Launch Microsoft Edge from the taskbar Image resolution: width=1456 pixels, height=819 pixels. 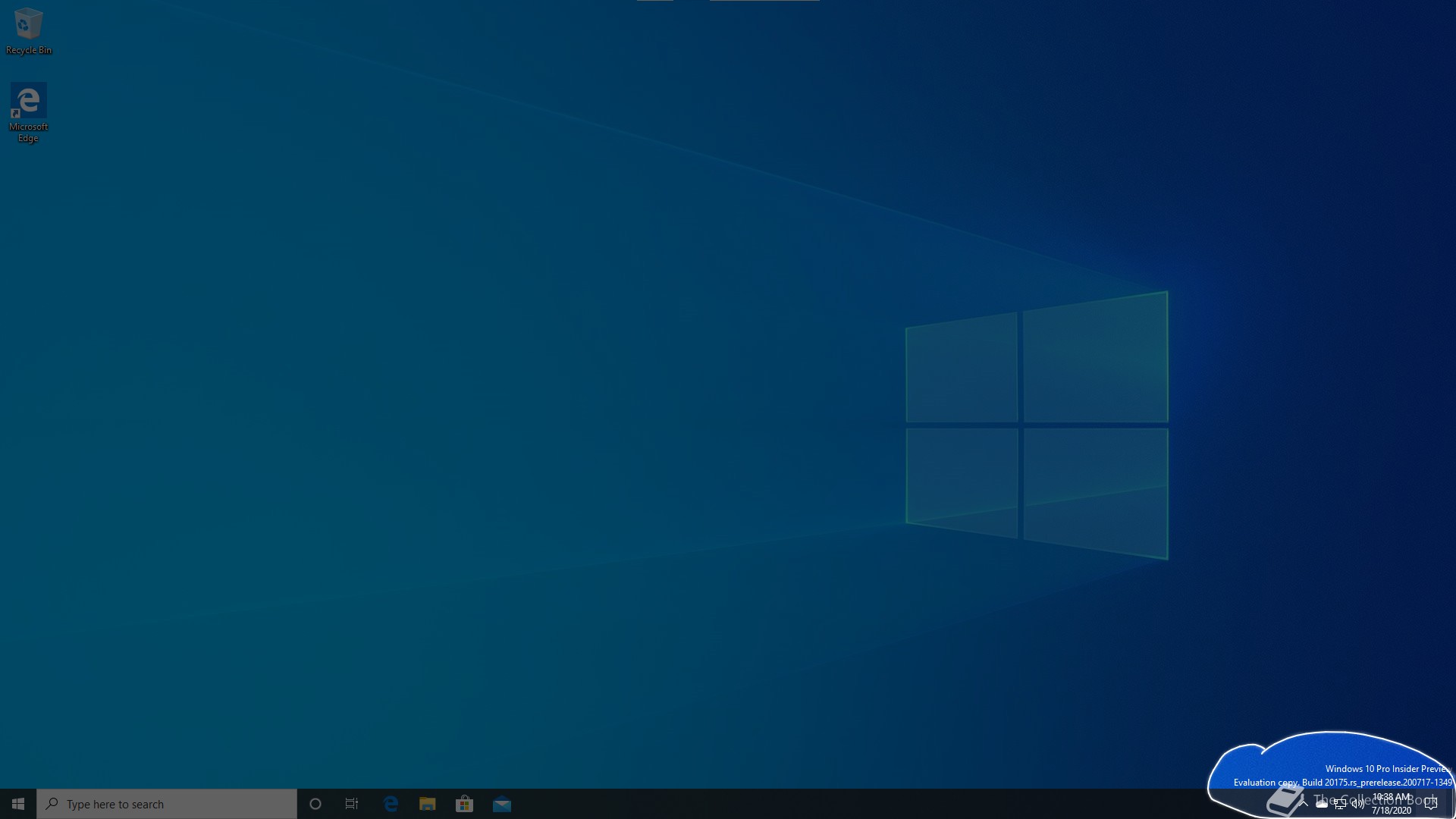[x=391, y=804]
